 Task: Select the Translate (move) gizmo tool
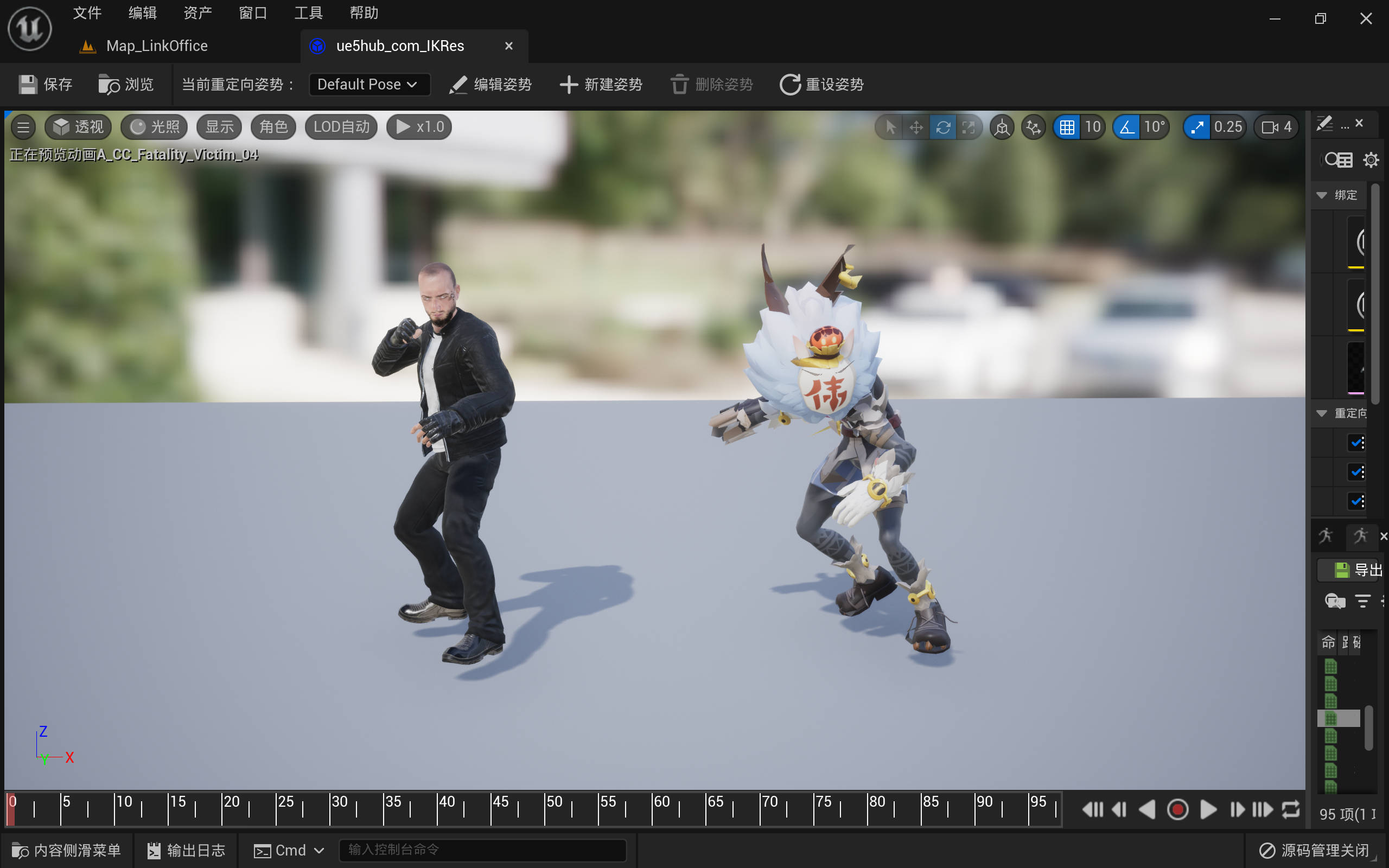pos(916,127)
